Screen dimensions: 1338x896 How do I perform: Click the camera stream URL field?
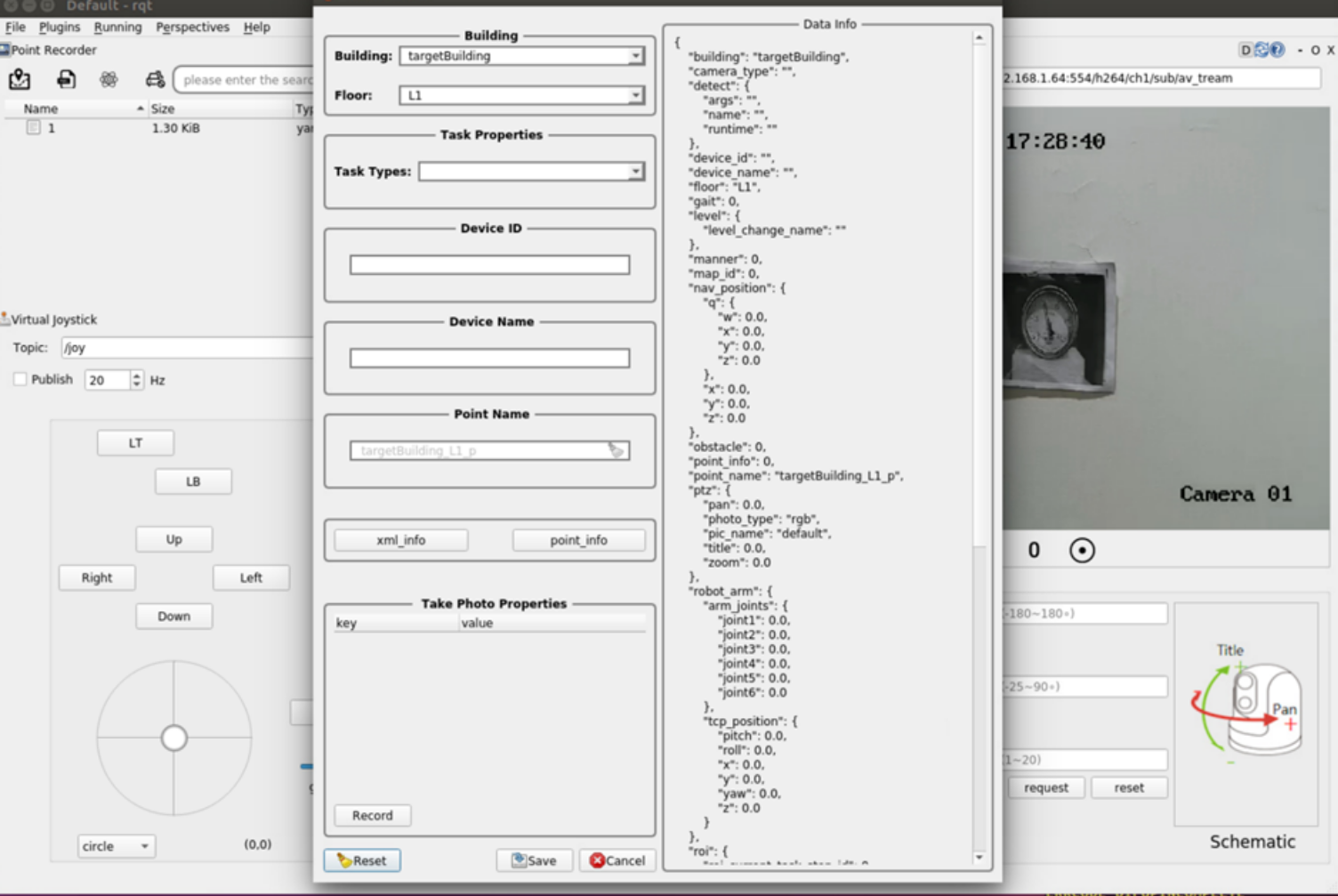[x=1161, y=78]
